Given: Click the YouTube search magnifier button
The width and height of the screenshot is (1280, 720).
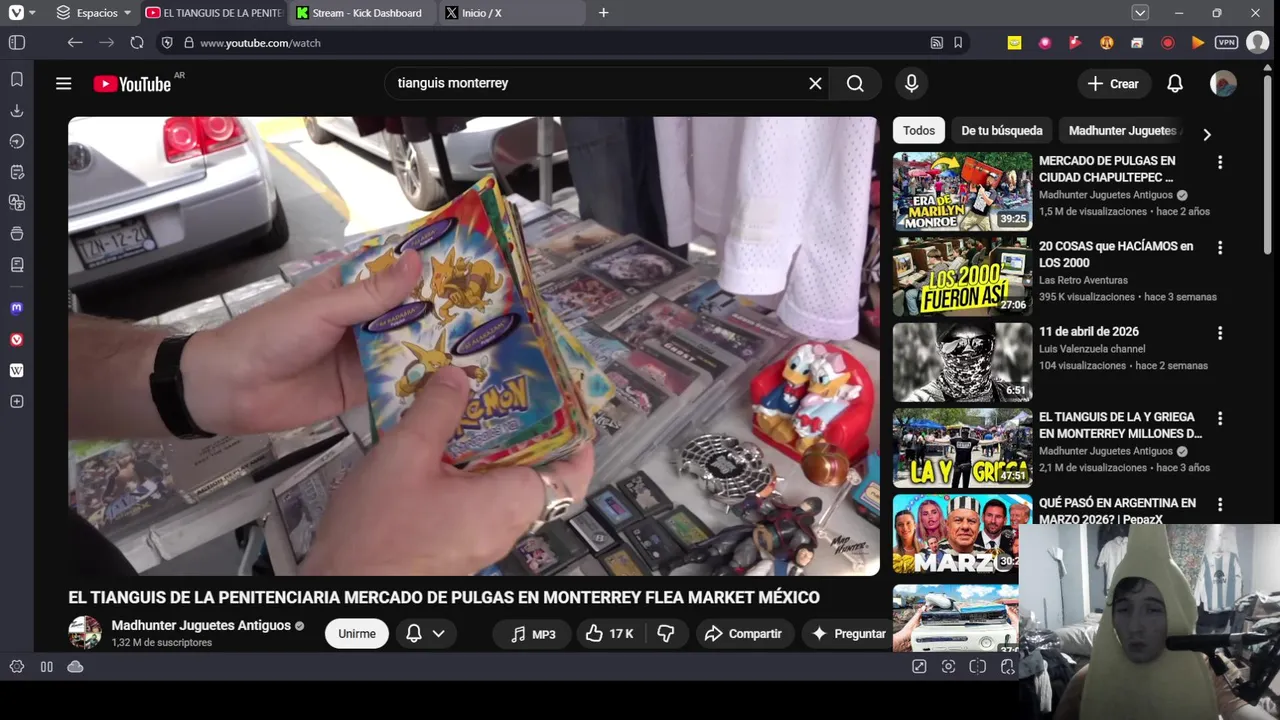Looking at the screenshot, I should (855, 84).
